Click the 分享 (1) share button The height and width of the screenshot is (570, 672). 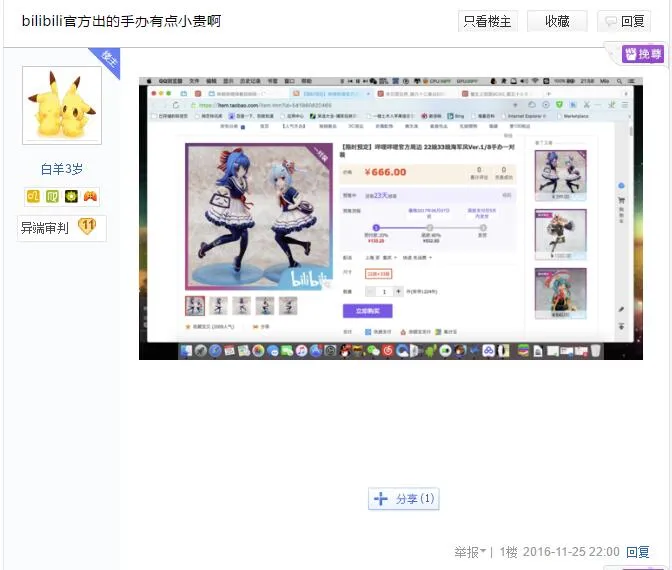[x=404, y=499]
